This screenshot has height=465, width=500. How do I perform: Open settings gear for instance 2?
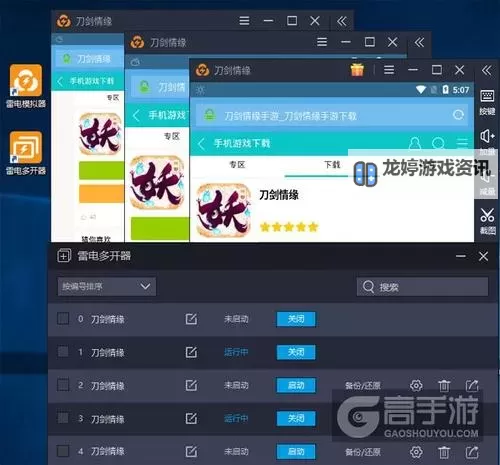point(416,386)
